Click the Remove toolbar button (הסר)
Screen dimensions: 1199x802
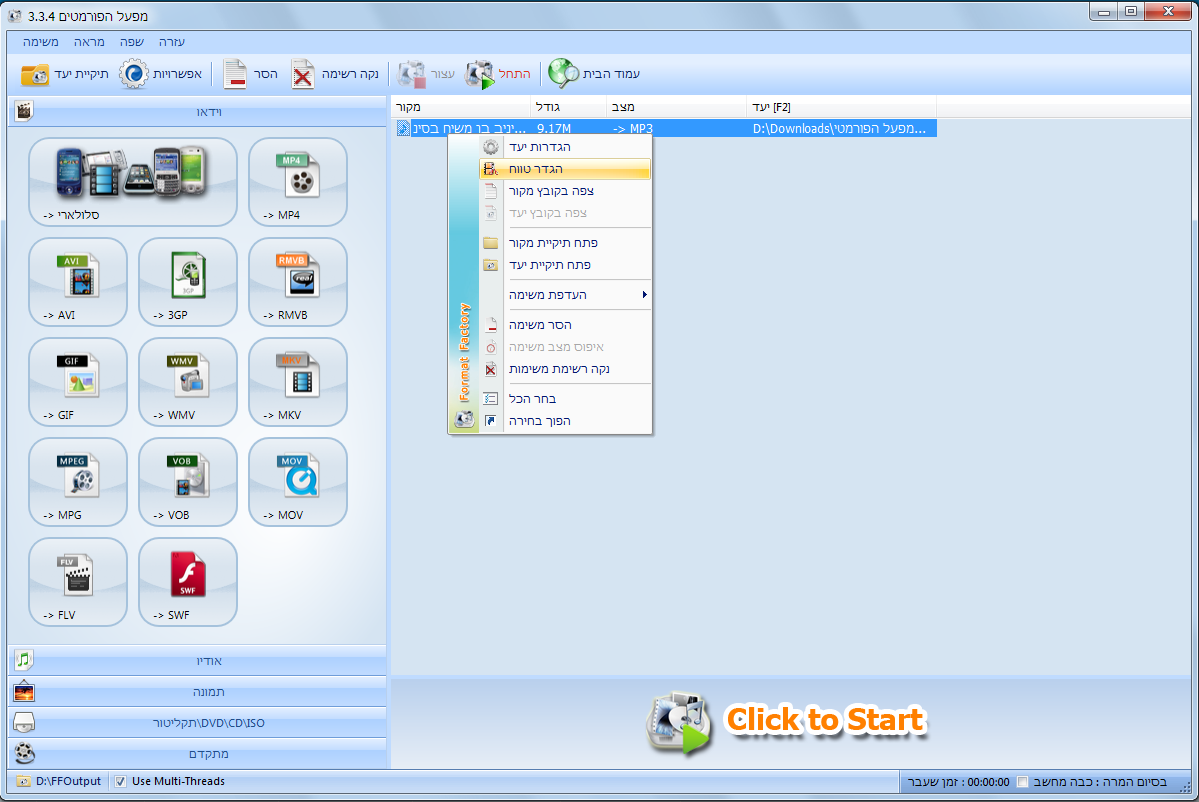pos(251,74)
